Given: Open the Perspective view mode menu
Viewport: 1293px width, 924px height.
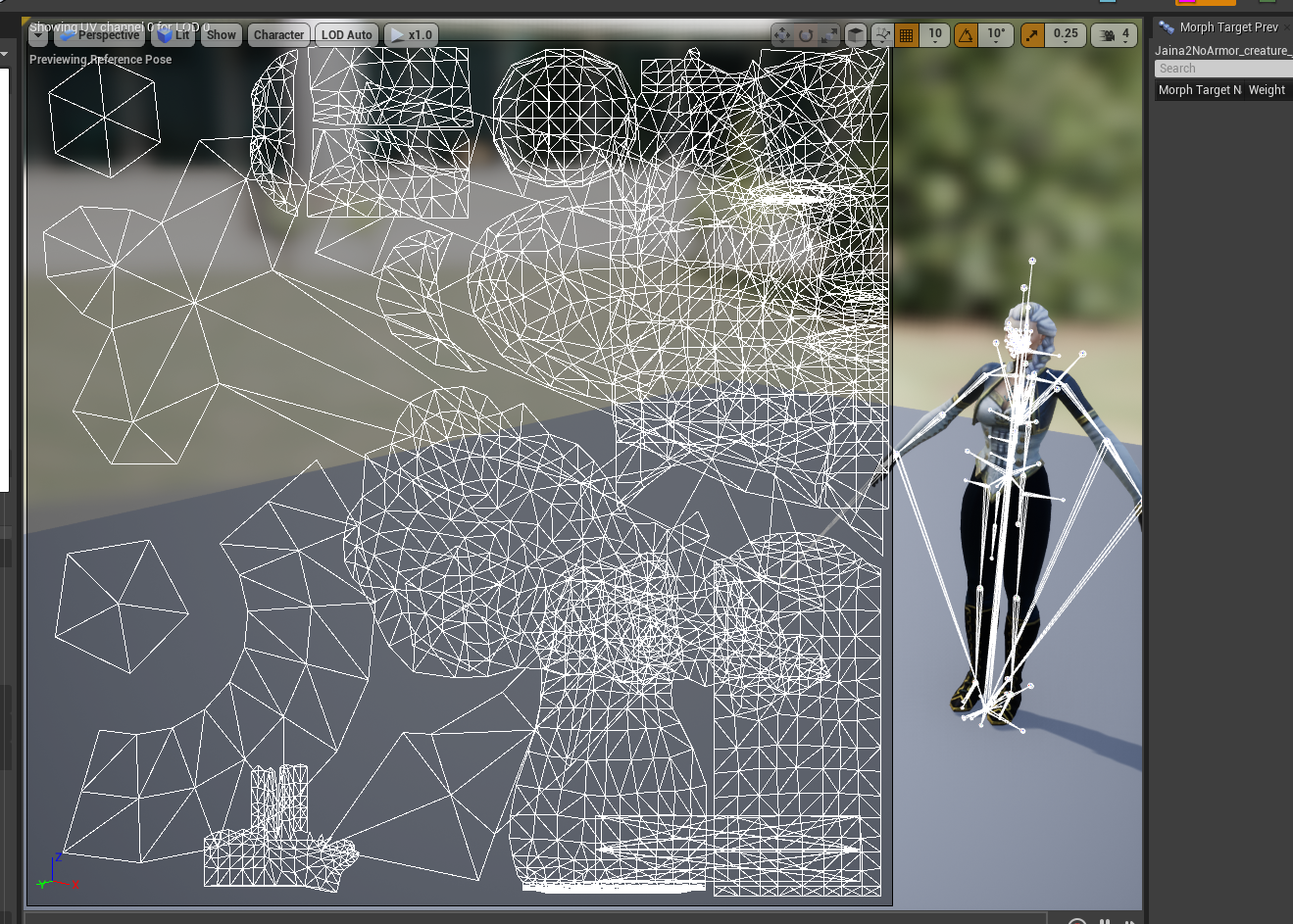Looking at the screenshot, I should pos(100,35).
